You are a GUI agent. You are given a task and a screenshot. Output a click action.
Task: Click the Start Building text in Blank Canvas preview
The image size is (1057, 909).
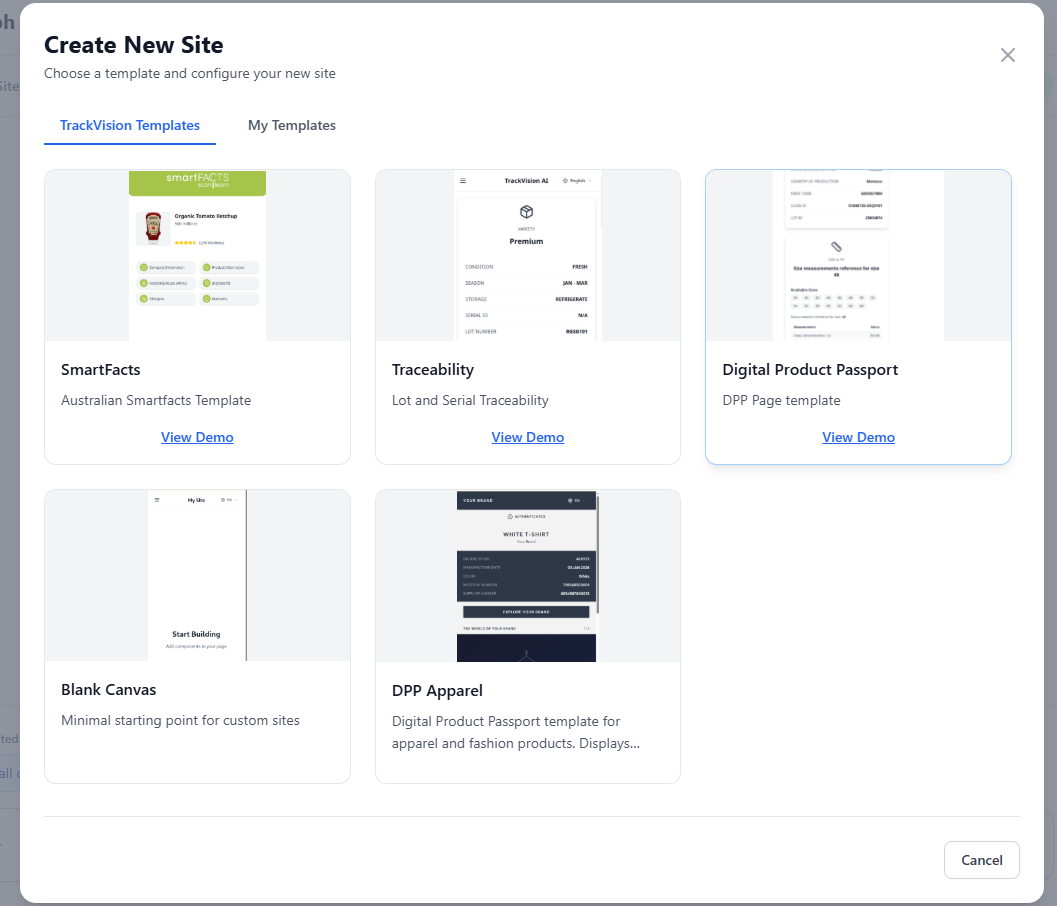coord(196,634)
